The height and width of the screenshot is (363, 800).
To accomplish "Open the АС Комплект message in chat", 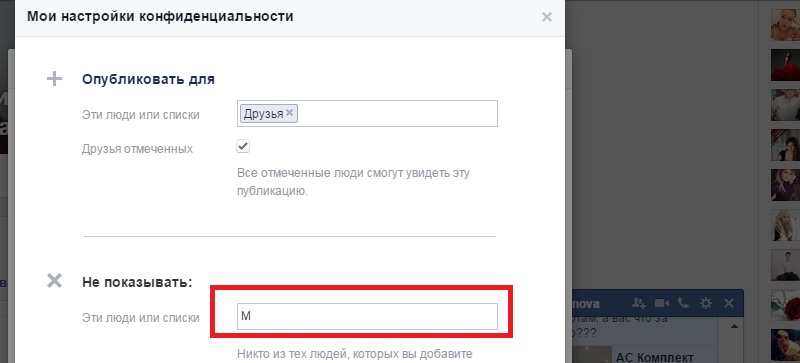I will 655,356.
